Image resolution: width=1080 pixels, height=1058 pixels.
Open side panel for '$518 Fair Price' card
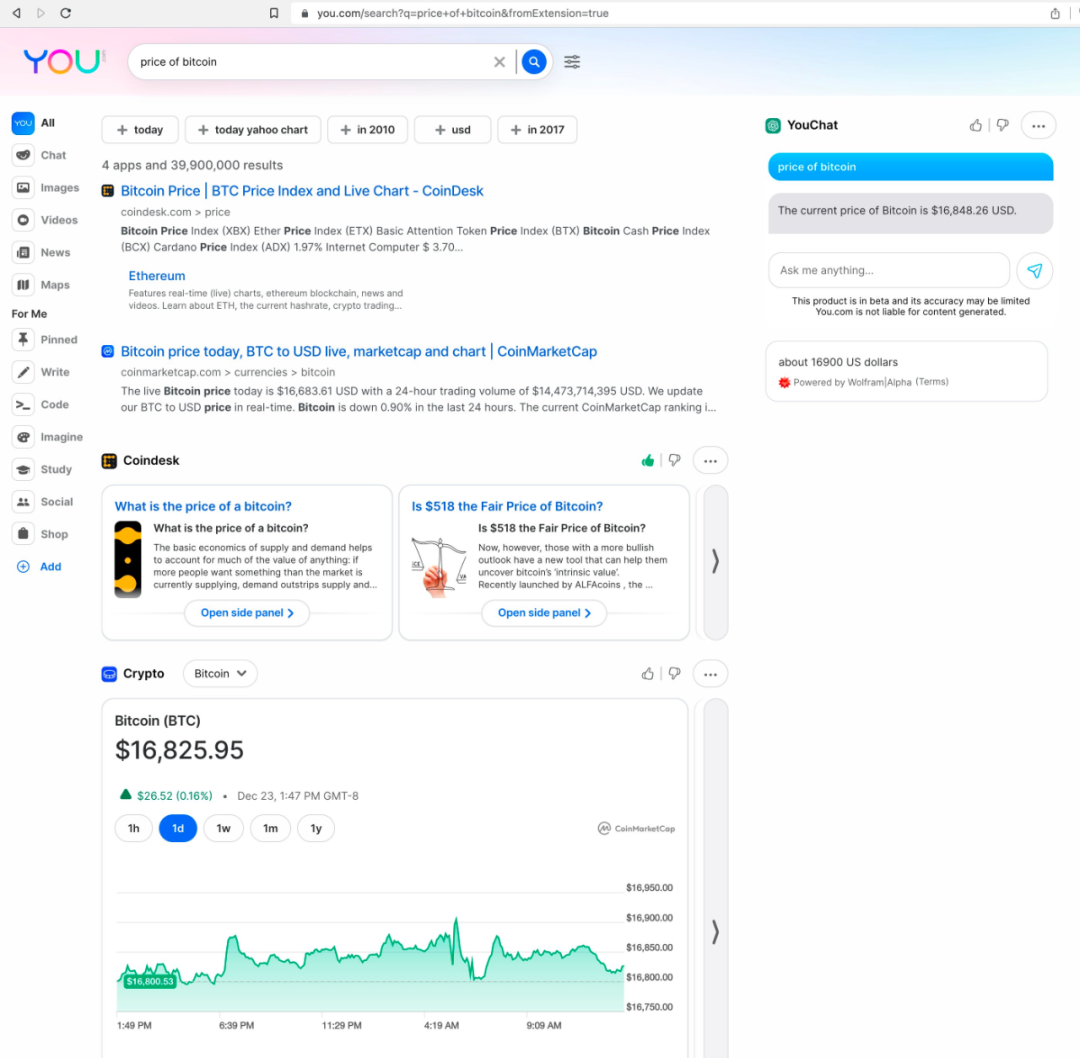(543, 612)
